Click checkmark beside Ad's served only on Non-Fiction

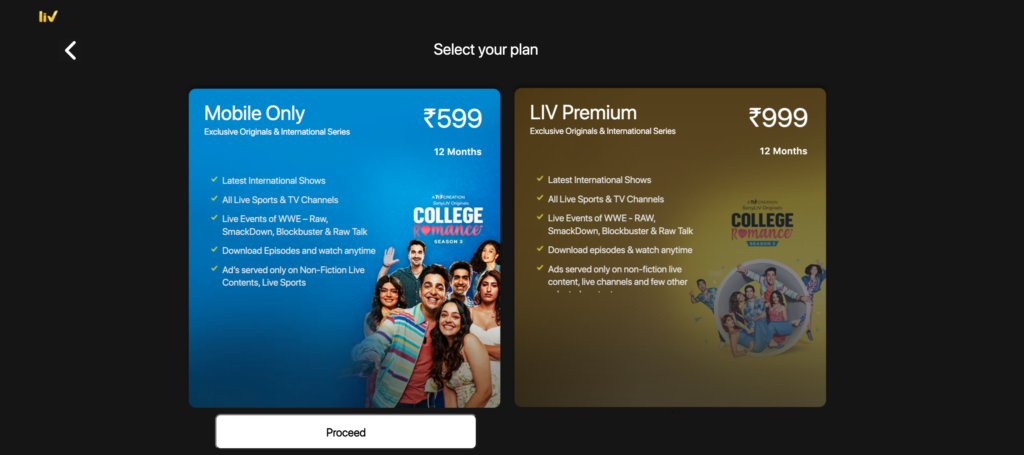[x=214, y=269]
